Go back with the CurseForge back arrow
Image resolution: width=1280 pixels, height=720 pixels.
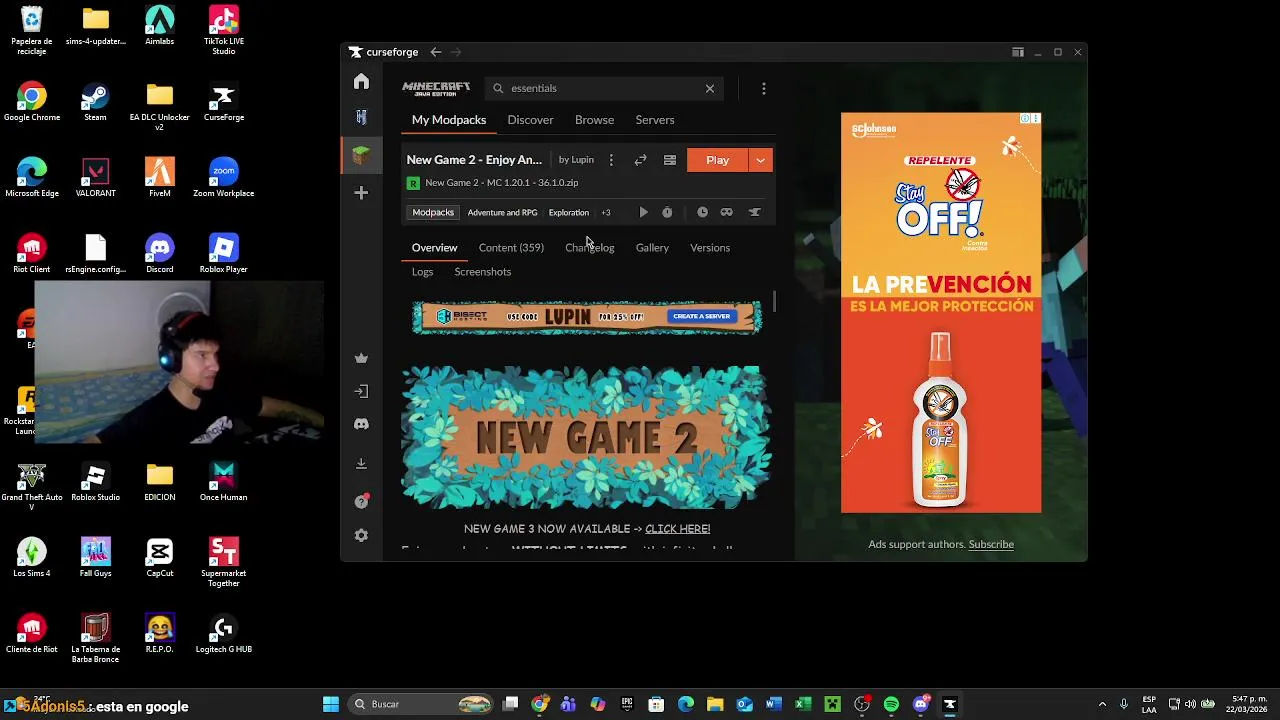[x=436, y=52]
